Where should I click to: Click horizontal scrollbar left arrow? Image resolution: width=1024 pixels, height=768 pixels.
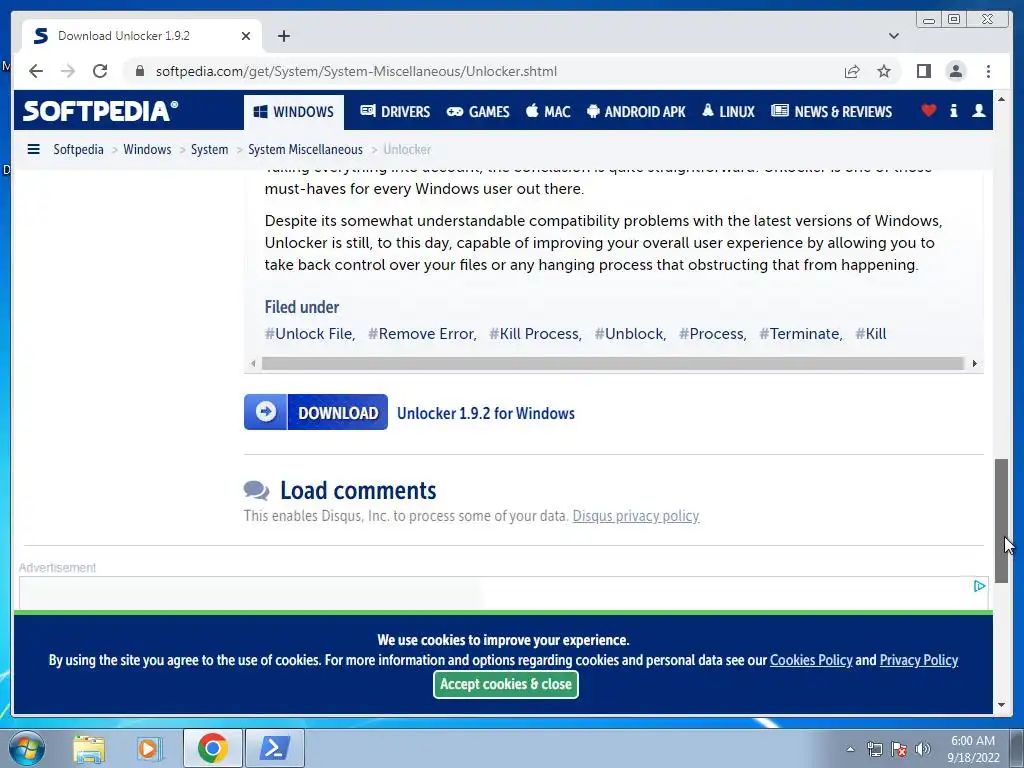pos(253,364)
